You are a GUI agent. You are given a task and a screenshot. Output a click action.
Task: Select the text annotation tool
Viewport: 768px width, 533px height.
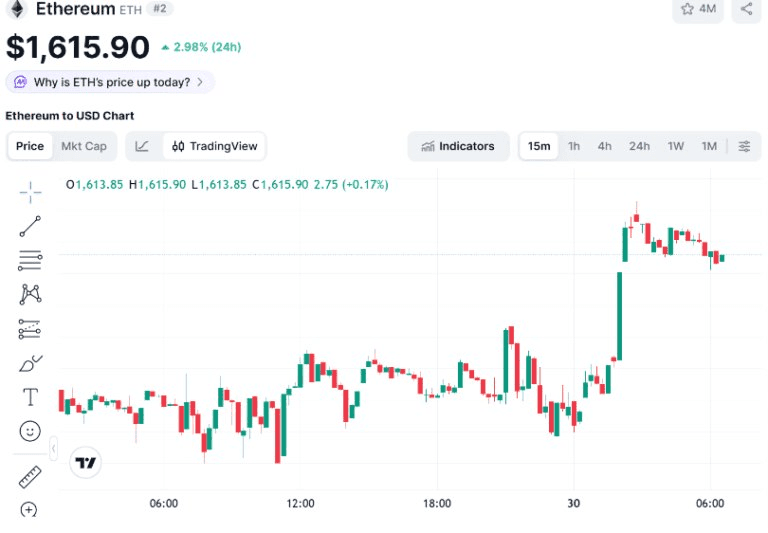30,397
